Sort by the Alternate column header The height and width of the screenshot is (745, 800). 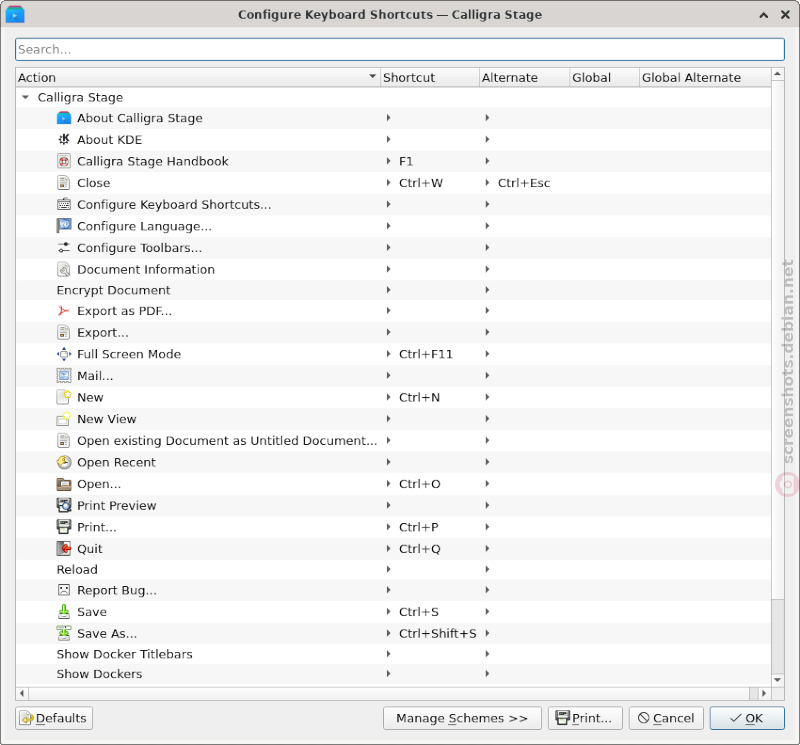point(524,78)
